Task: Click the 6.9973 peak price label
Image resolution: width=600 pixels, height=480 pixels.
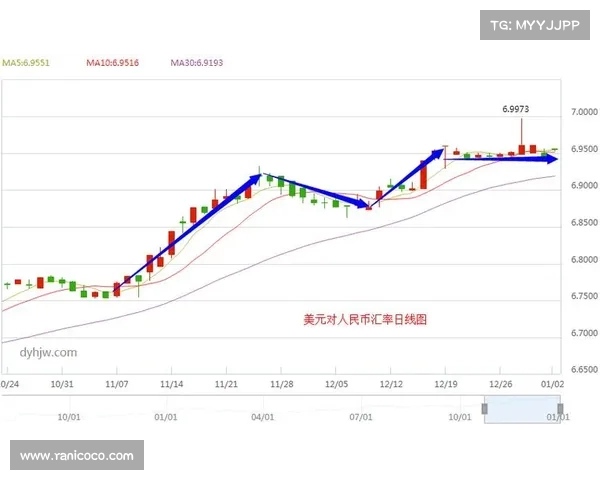Action: click(x=515, y=109)
